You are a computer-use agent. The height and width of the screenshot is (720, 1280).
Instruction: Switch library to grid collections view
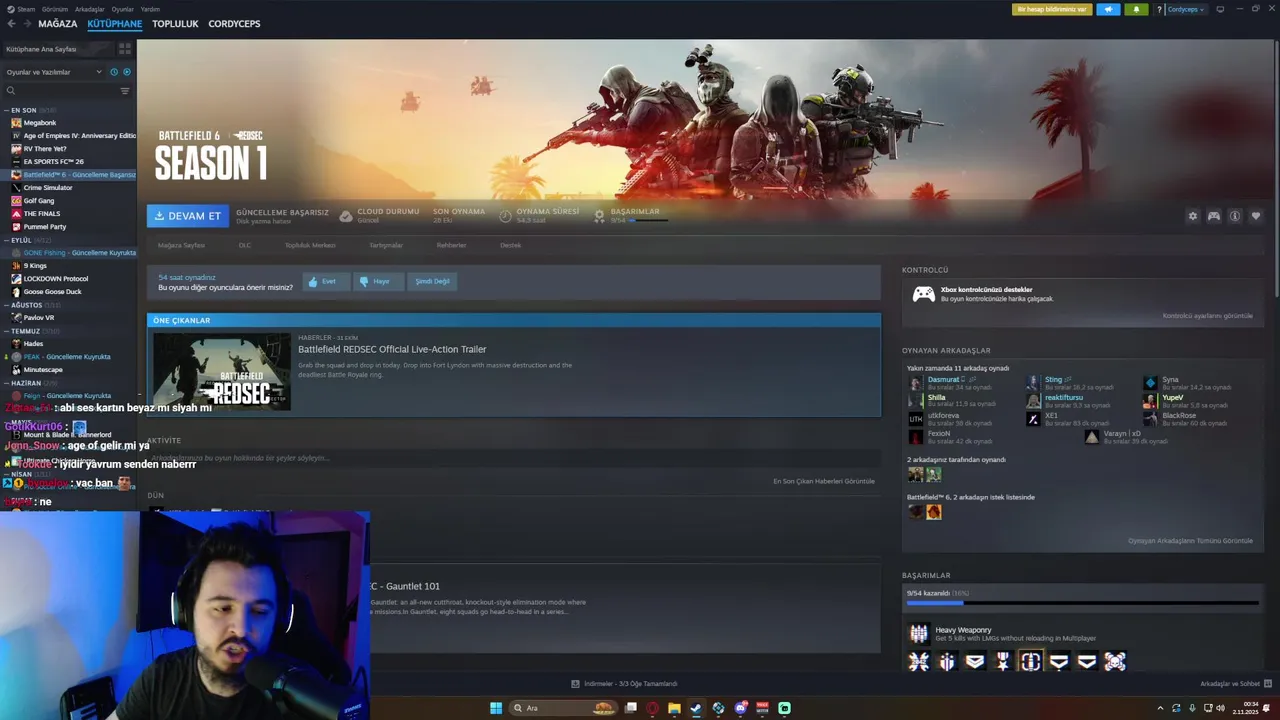(123, 49)
